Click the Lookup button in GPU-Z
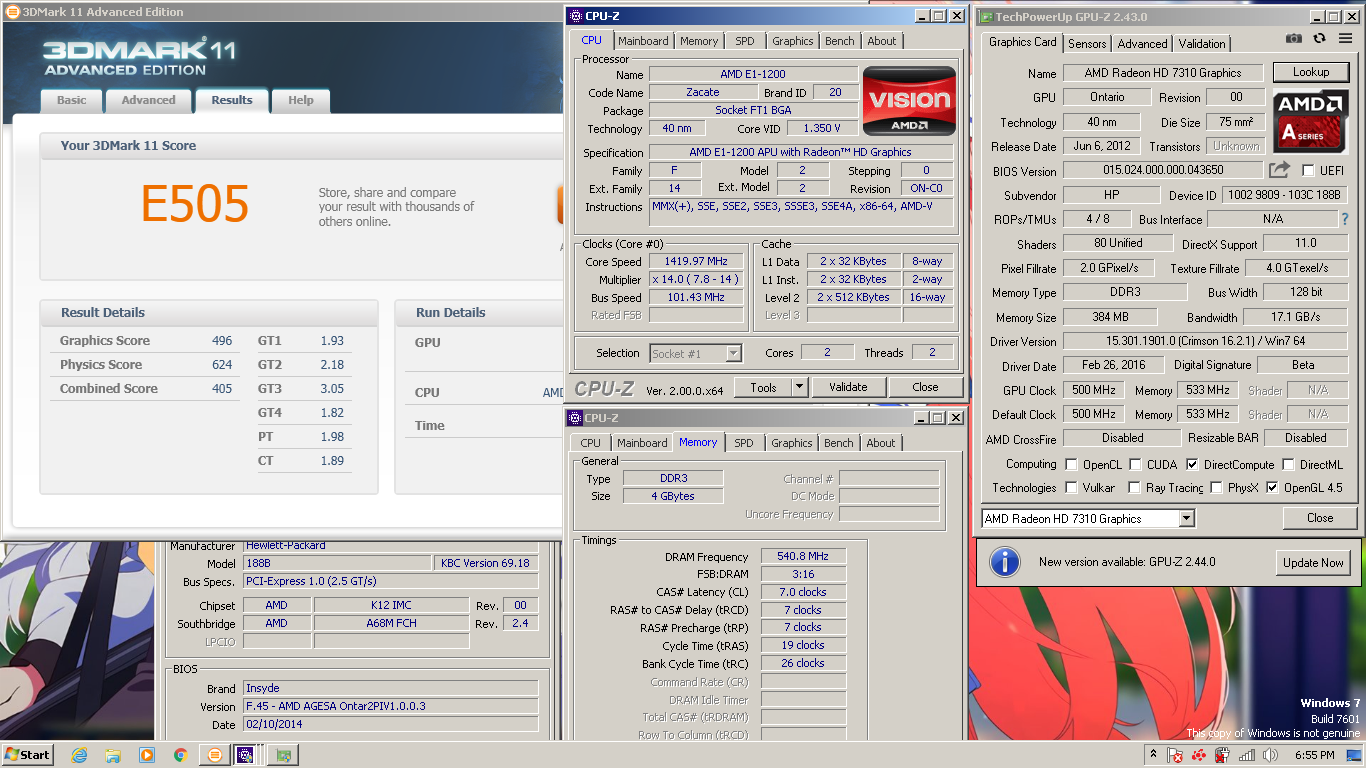This screenshot has width=1366, height=768. (1311, 72)
